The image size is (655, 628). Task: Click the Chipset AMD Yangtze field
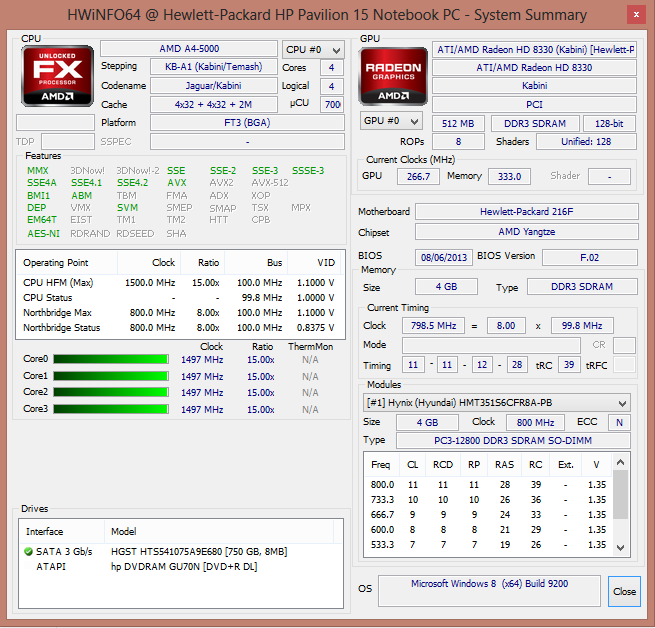tap(527, 232)
